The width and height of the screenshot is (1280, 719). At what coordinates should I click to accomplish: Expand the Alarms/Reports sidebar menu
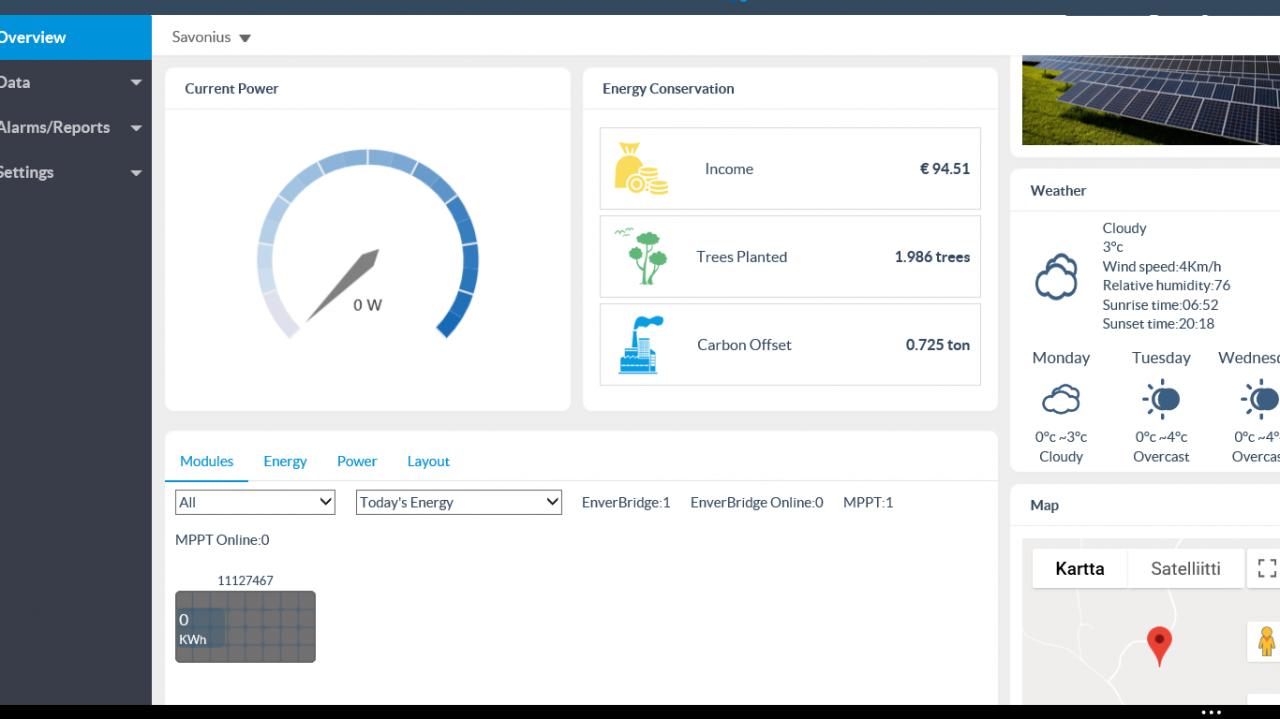tap(76, 127)
